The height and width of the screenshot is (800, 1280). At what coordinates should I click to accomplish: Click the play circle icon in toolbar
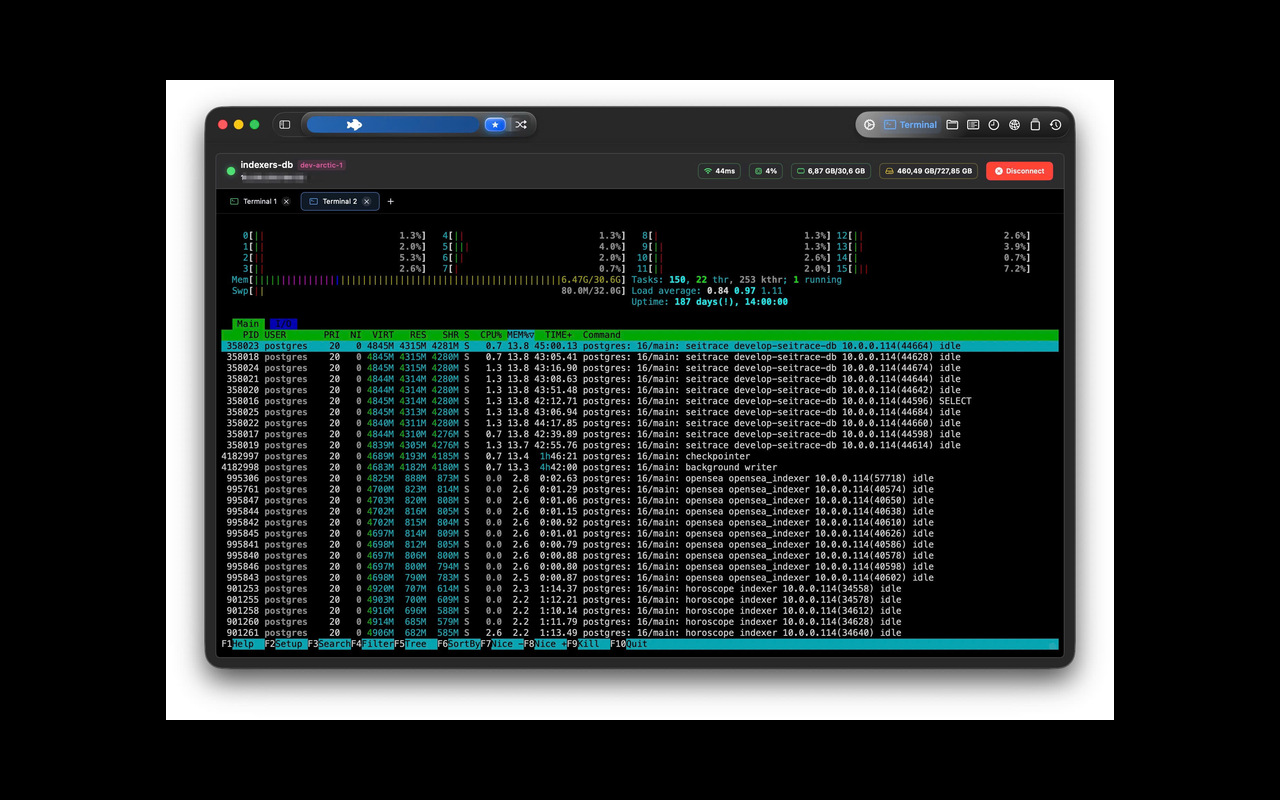pyautogui.click(x=869, y=125)
